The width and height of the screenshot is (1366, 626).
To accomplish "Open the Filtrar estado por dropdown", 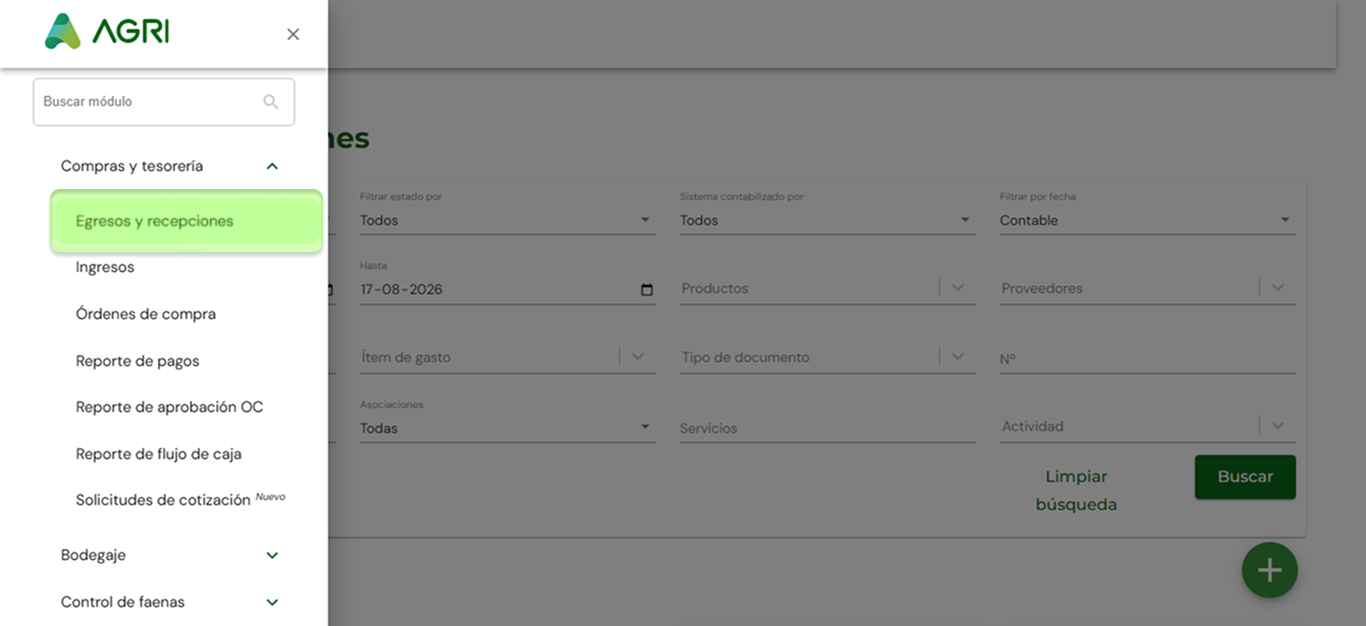I will [x=508, y=220].
